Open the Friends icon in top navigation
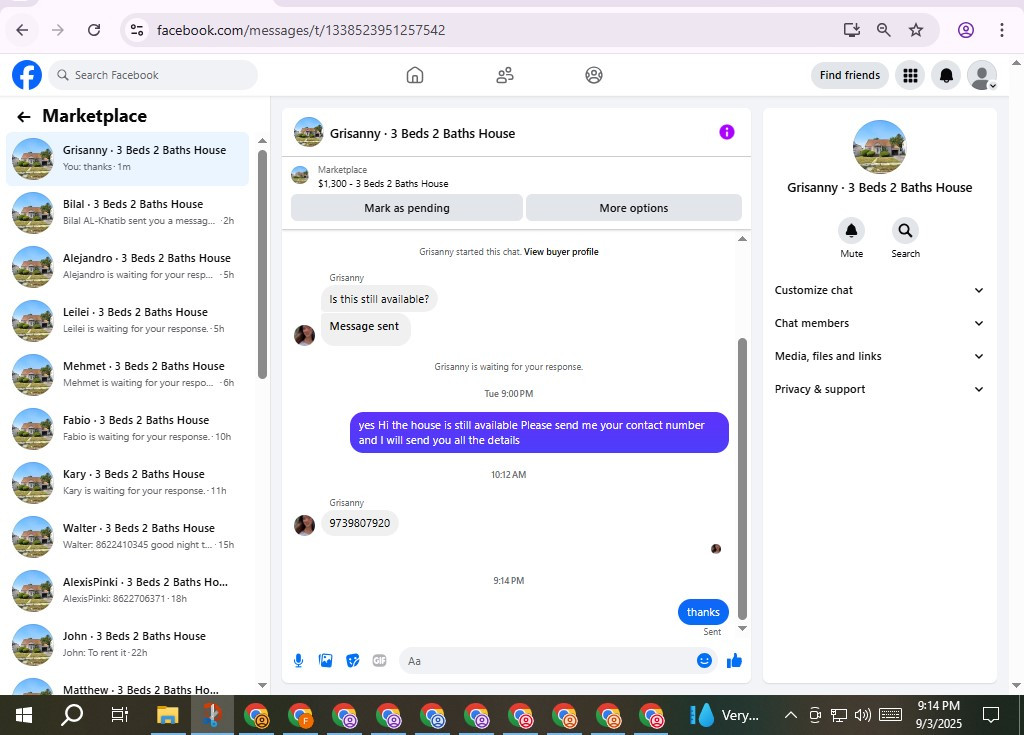The image size is (1024, 735). click(x=505, y=75)
